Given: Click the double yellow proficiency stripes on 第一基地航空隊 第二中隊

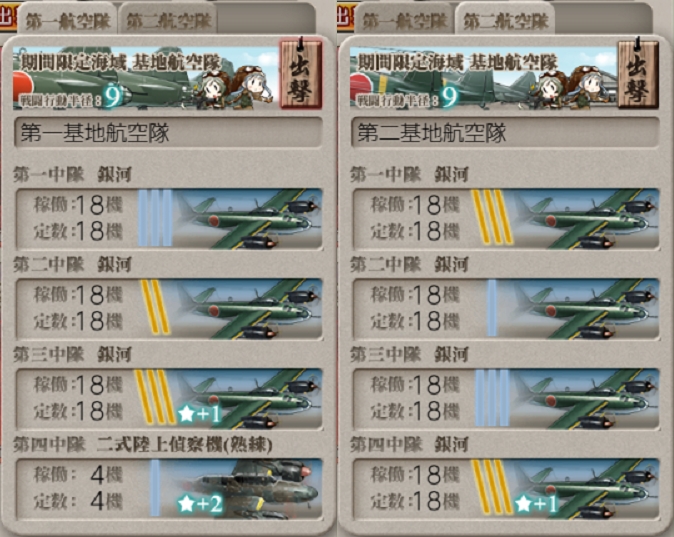Looking at the screenshot, I should pyautogui.click(x=156, y=307).
